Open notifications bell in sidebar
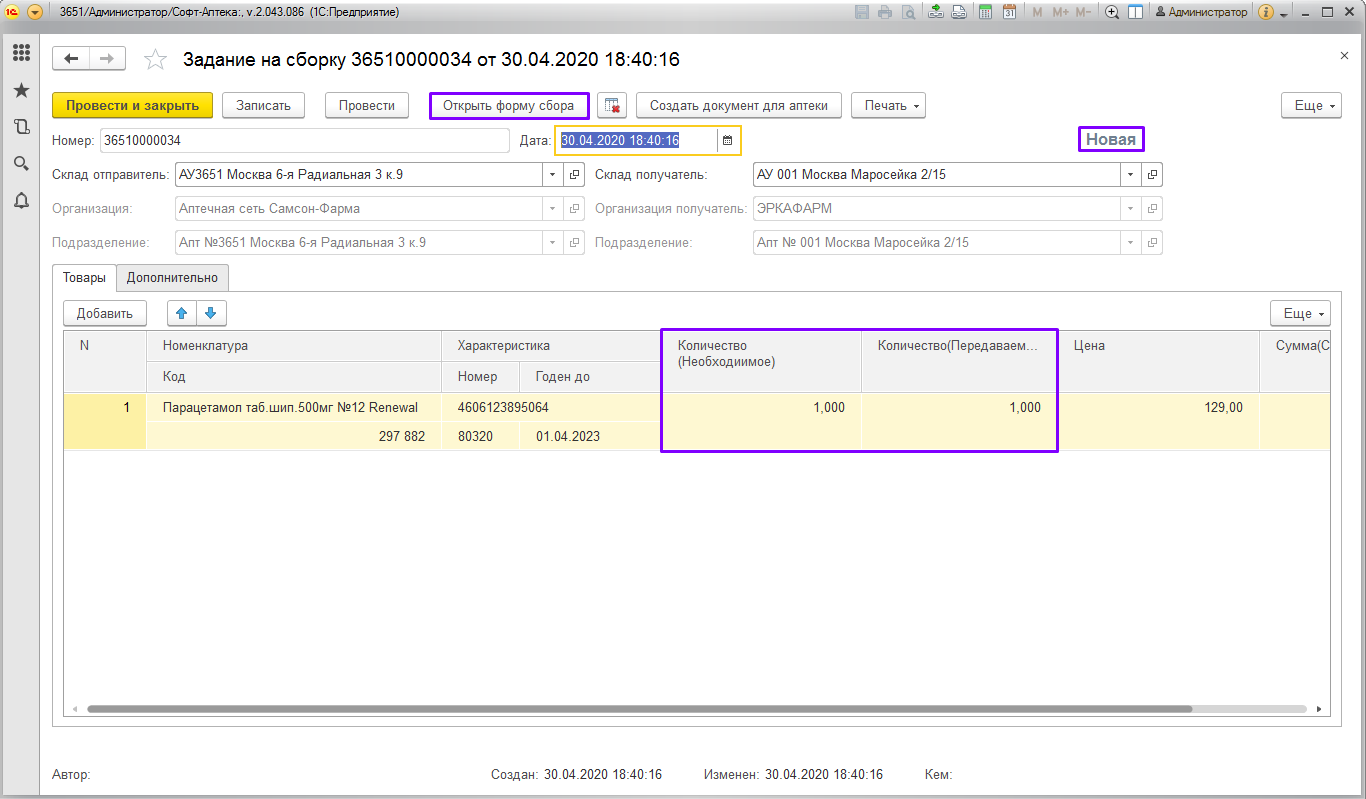 click(x=20, y=200)
